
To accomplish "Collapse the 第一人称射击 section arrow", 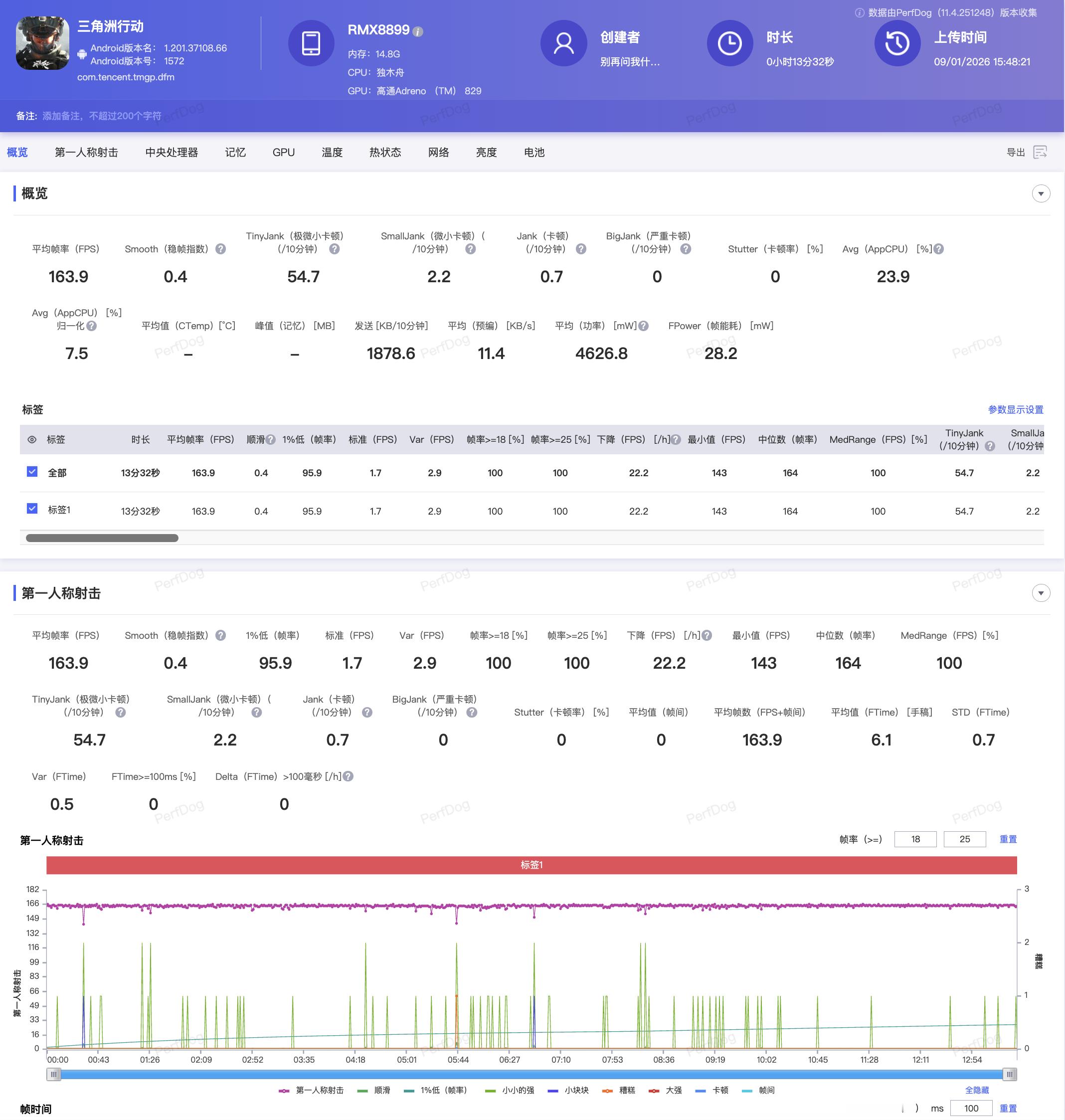I will click(1041, 593).
